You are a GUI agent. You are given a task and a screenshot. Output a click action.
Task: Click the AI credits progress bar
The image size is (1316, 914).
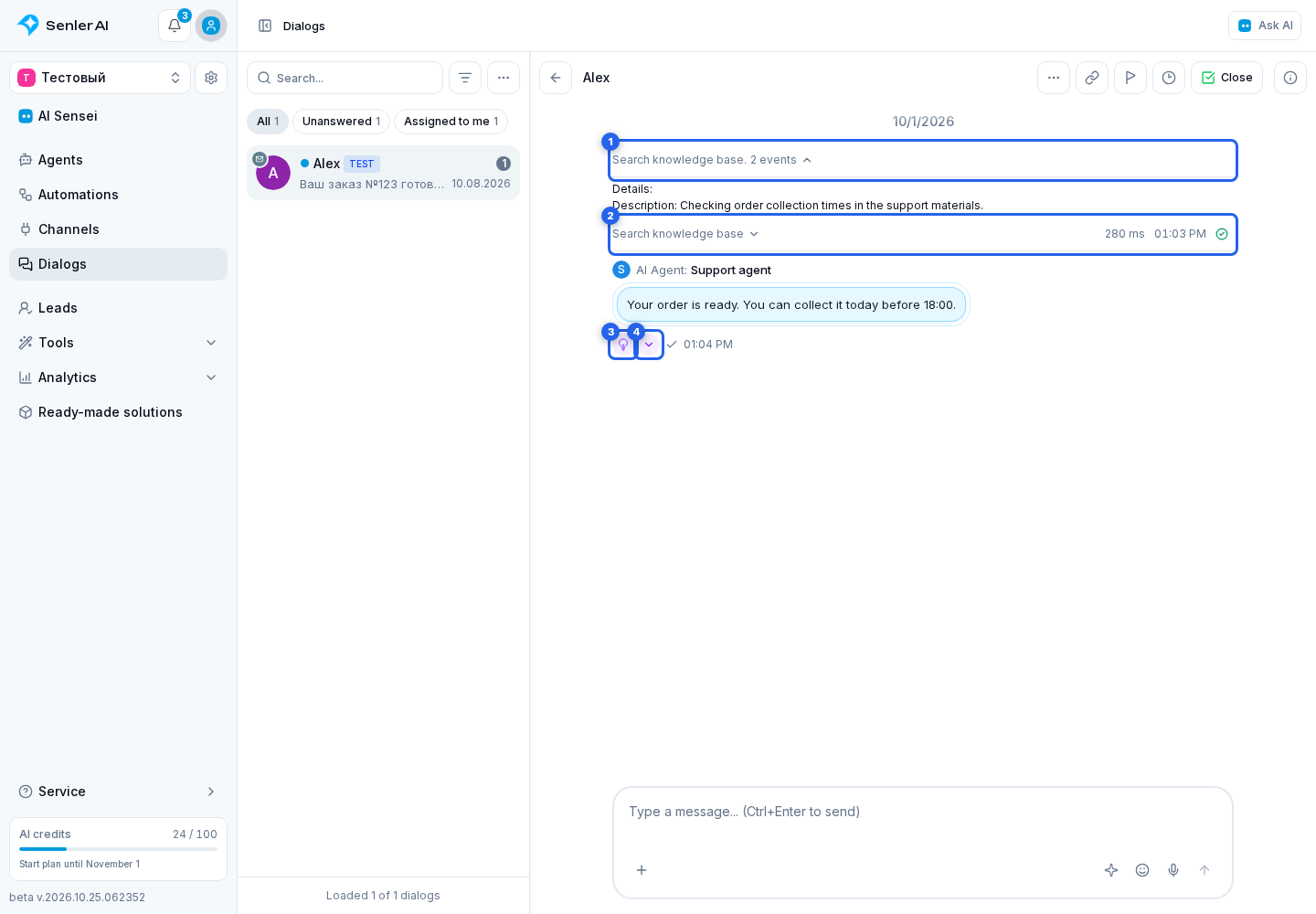tap(118, 849)
